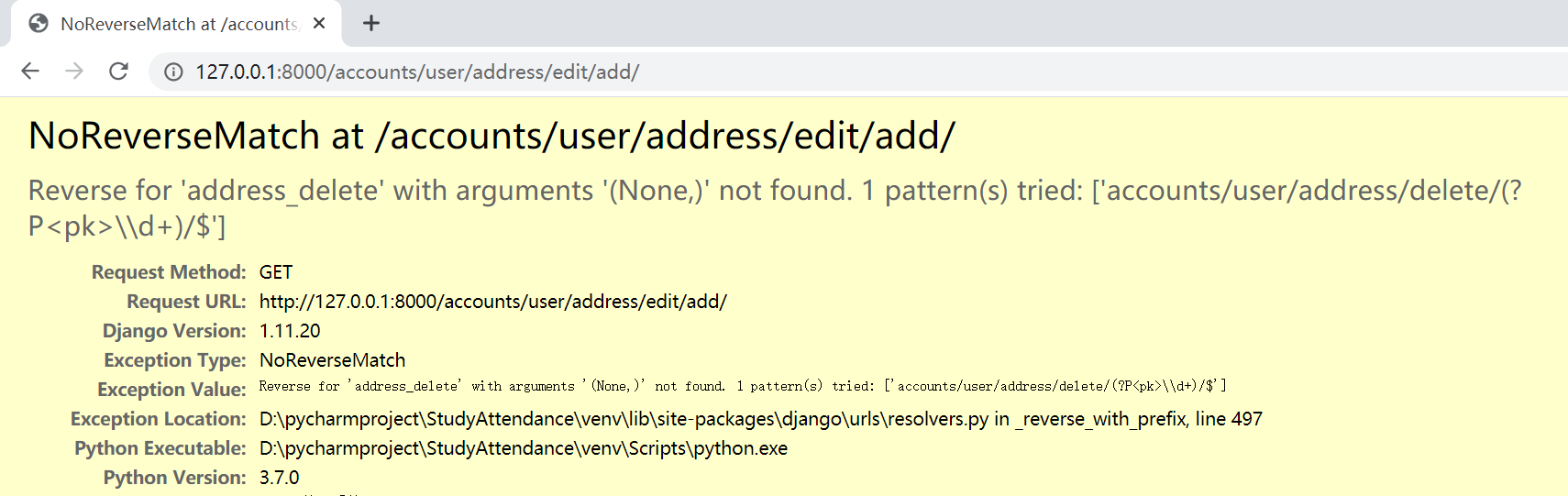1568x496 pixels.
Task: Click the Exception Type value NoReverseMatch
Action: [332, 360]
